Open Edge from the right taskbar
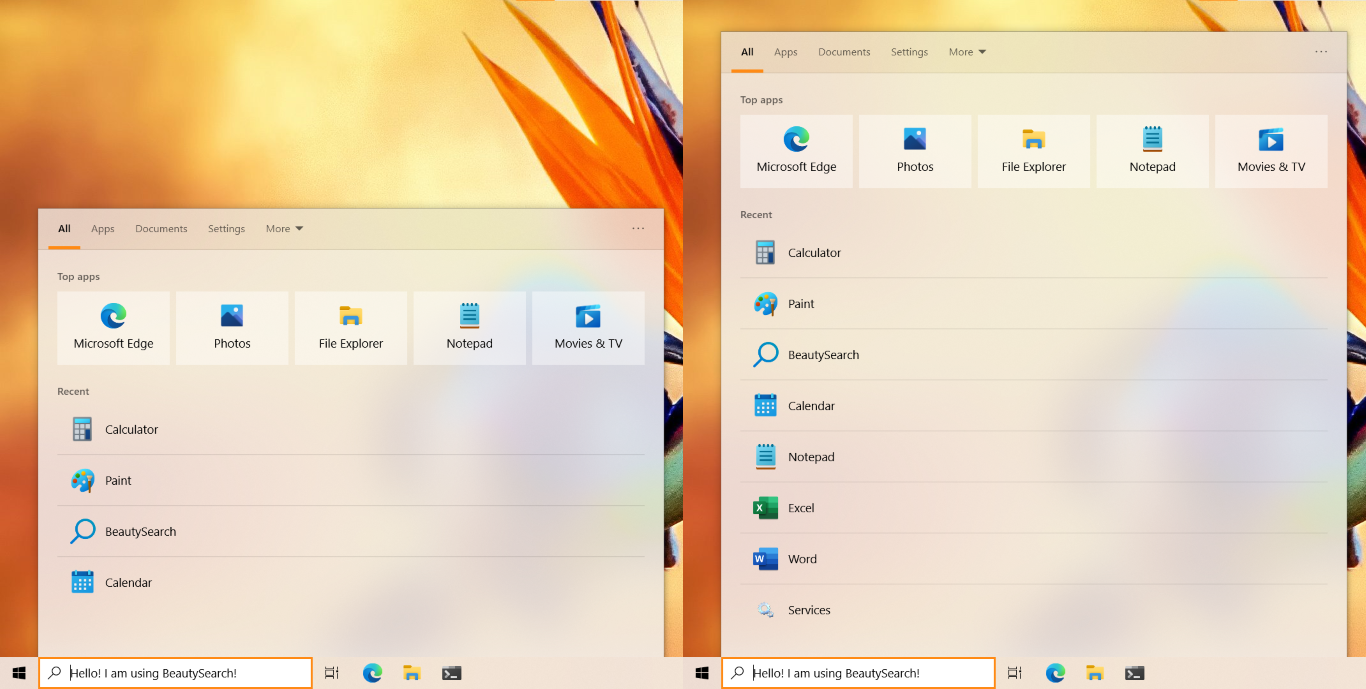The width and height of the screenshot is (1366, 689). point(1055,673)
